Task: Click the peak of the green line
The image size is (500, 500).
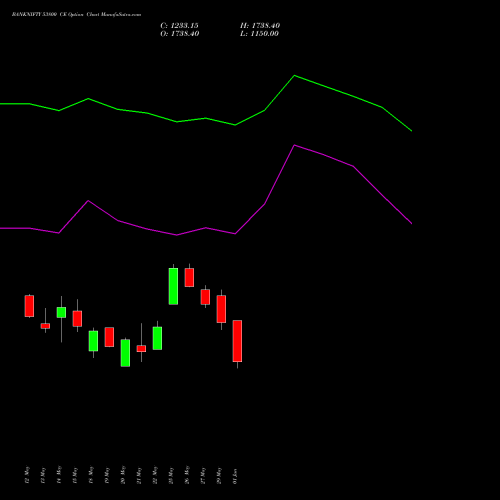Action: [294, 76]
